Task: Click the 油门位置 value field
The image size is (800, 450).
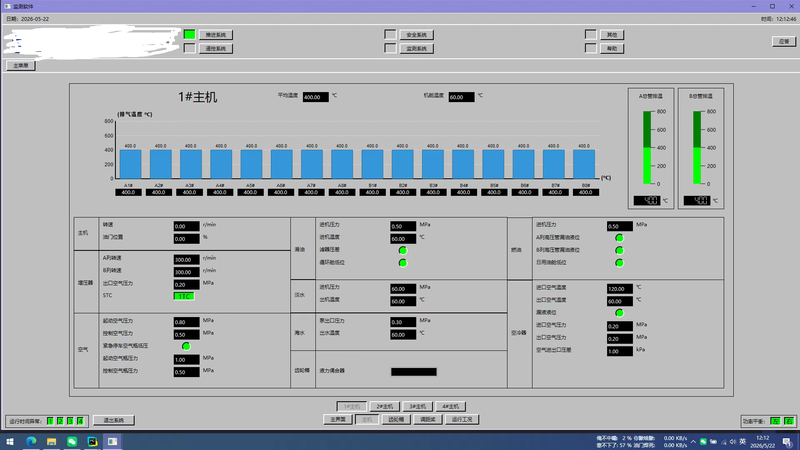Action: 186,238
